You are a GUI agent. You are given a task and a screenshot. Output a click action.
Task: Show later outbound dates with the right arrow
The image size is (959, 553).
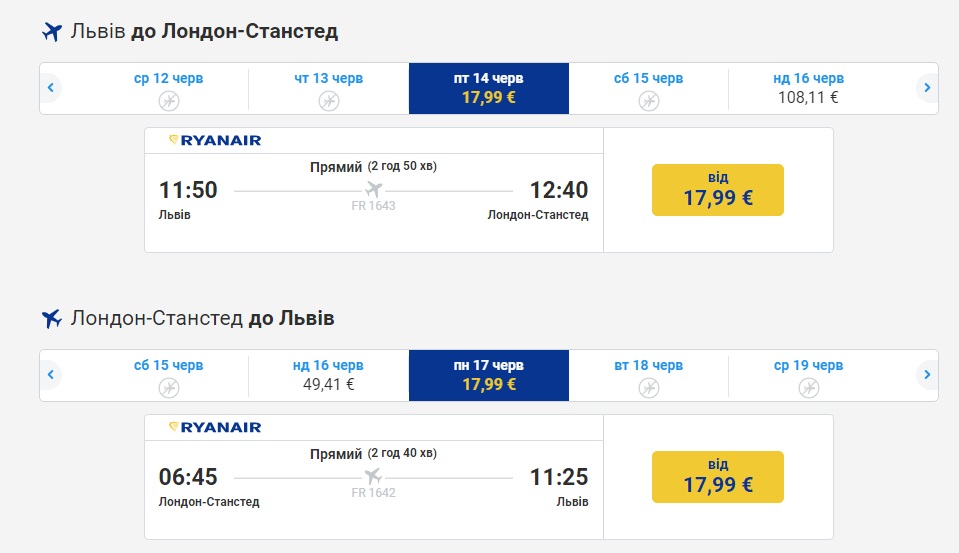tap(927, 88)
